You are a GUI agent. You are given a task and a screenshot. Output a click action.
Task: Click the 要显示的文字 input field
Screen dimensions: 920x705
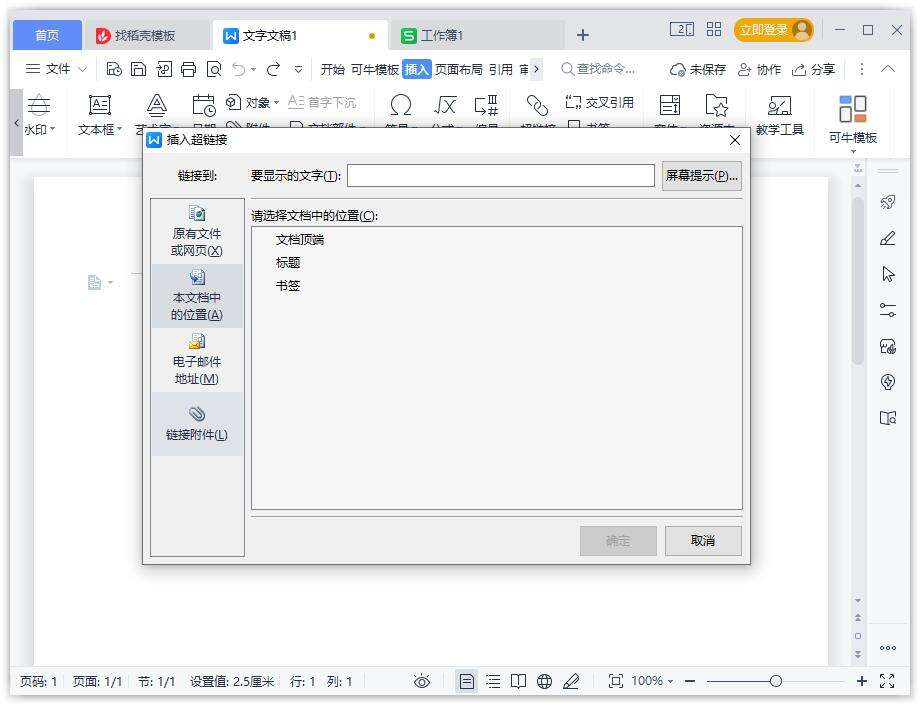point(500,176)
